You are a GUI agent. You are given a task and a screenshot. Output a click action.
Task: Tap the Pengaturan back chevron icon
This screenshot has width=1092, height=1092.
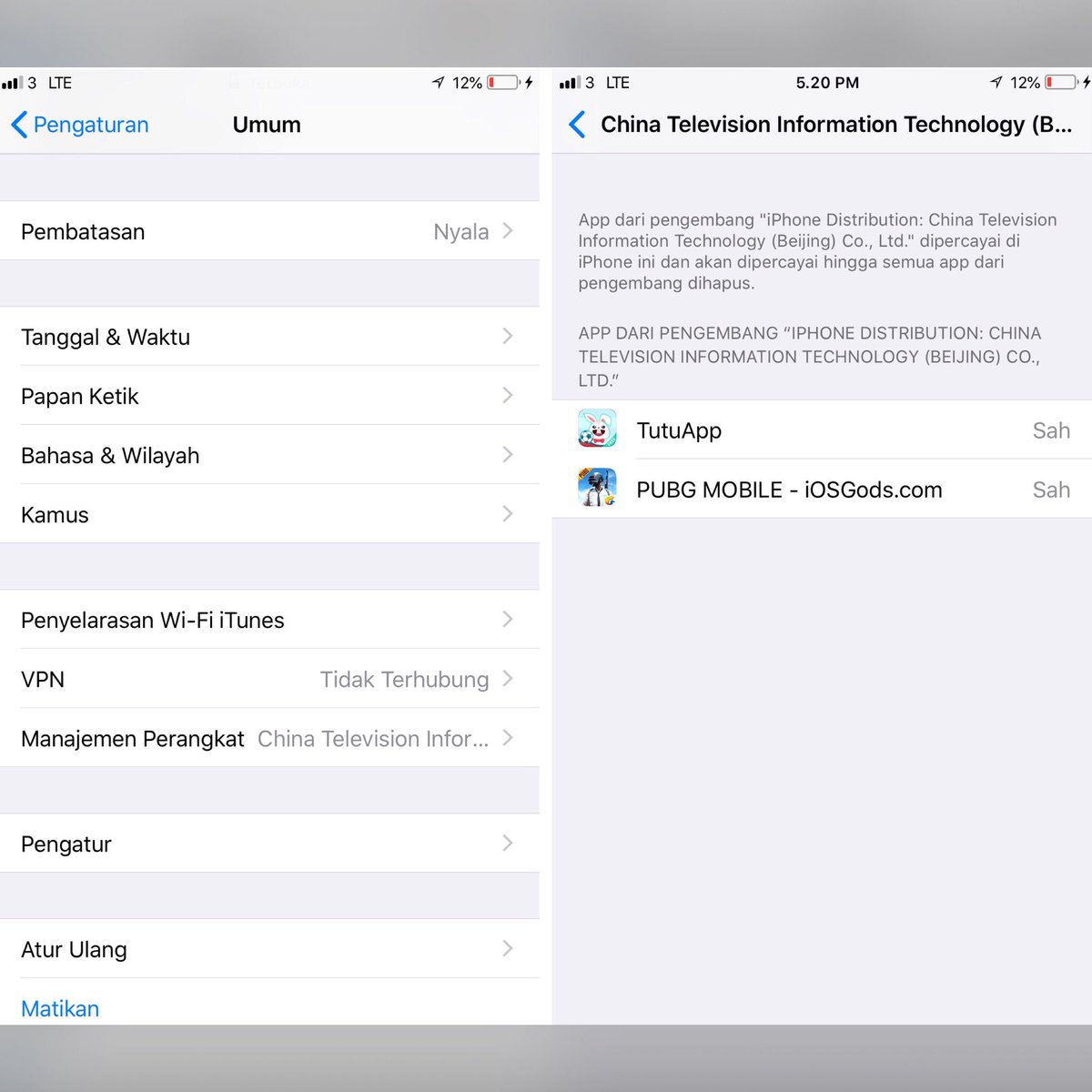pyautogui.click(x=19, y=125)
